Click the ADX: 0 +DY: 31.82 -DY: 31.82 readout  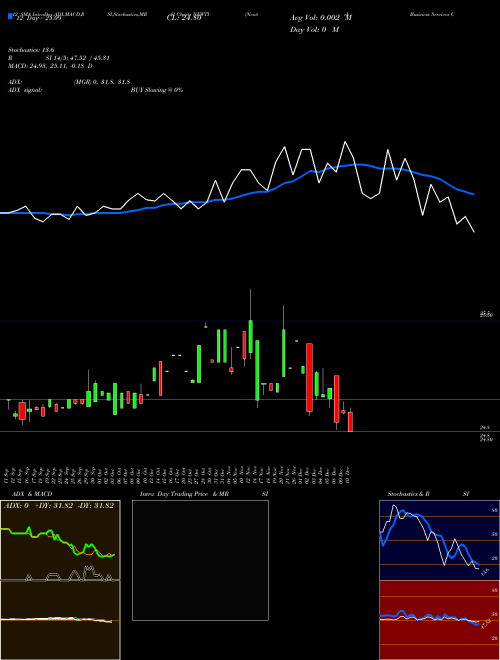point(59,506)
